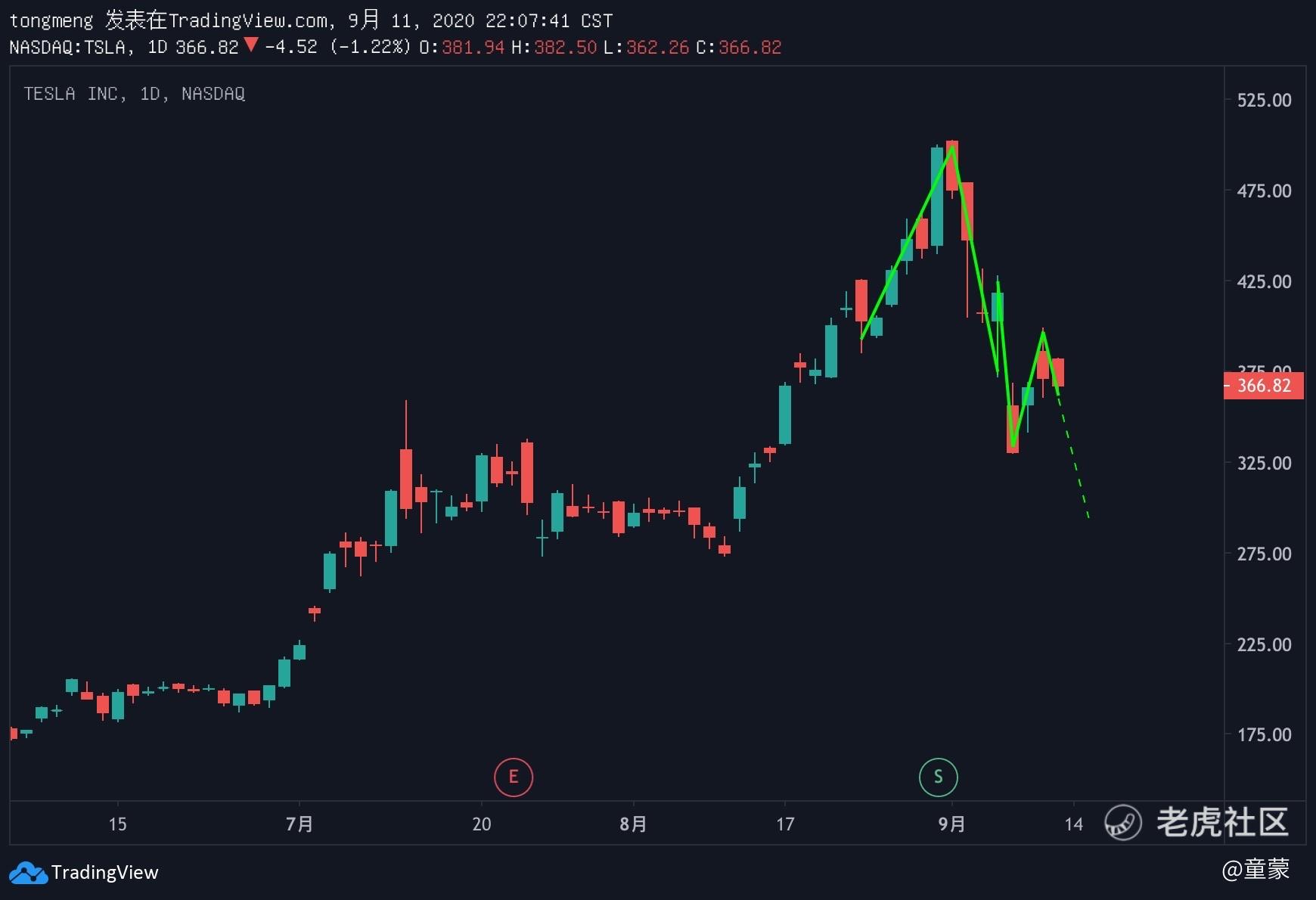The image size is (1316, 900).
Task: Click the red down-triangle change indicator
Action: (251, 45)
